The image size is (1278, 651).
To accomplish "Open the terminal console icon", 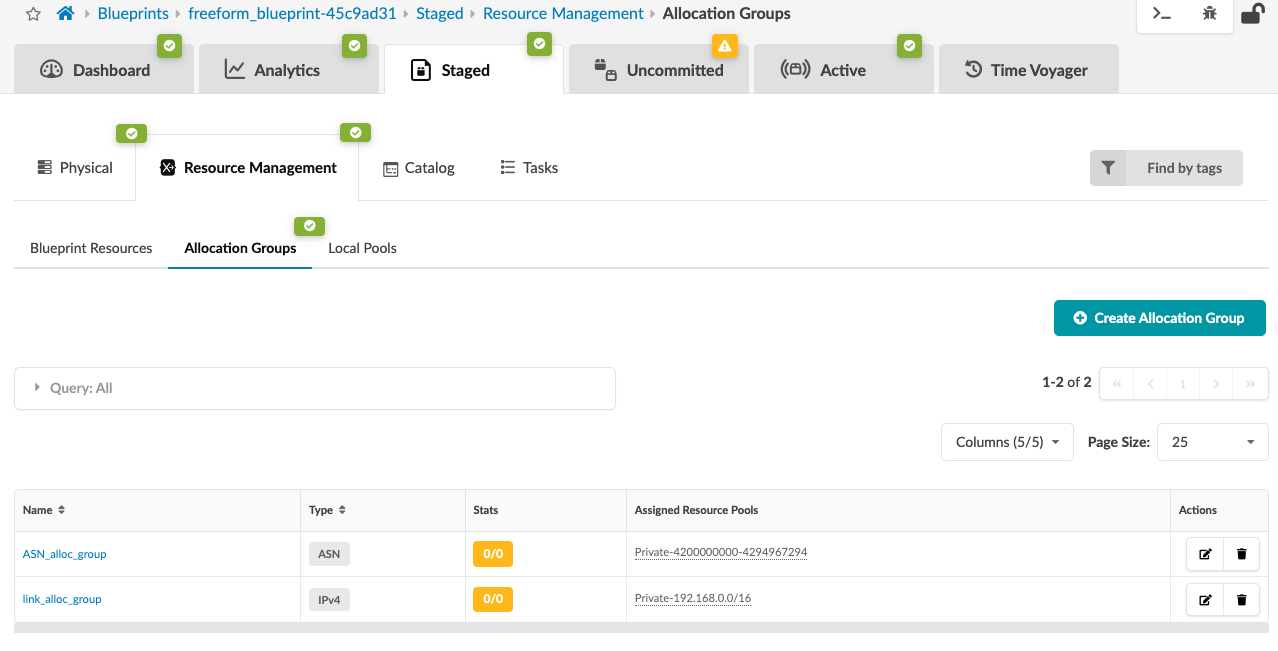I will pyautogui.click(x=1162, y=14).
